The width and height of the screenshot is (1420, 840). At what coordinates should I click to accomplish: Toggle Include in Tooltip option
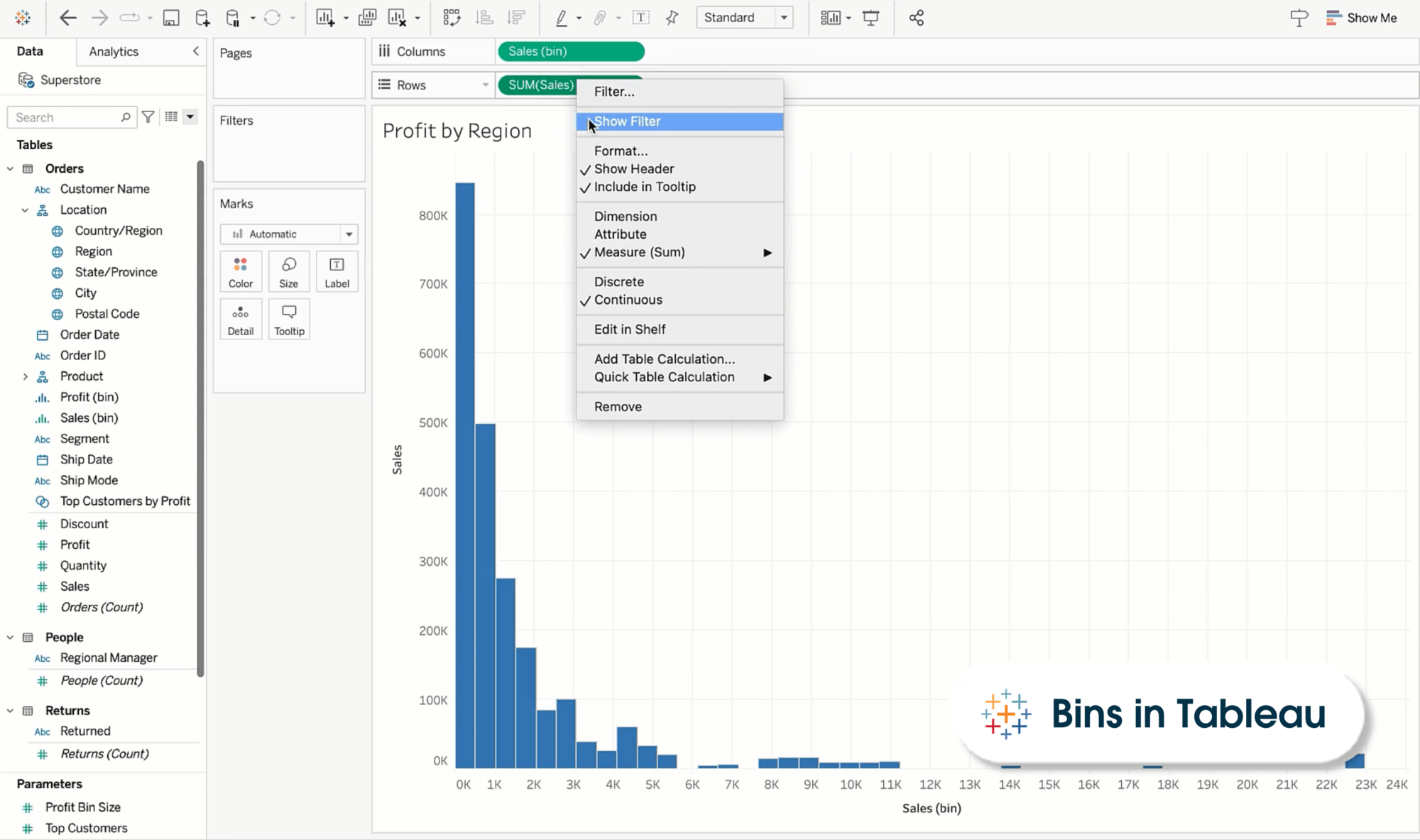(645, 187)
